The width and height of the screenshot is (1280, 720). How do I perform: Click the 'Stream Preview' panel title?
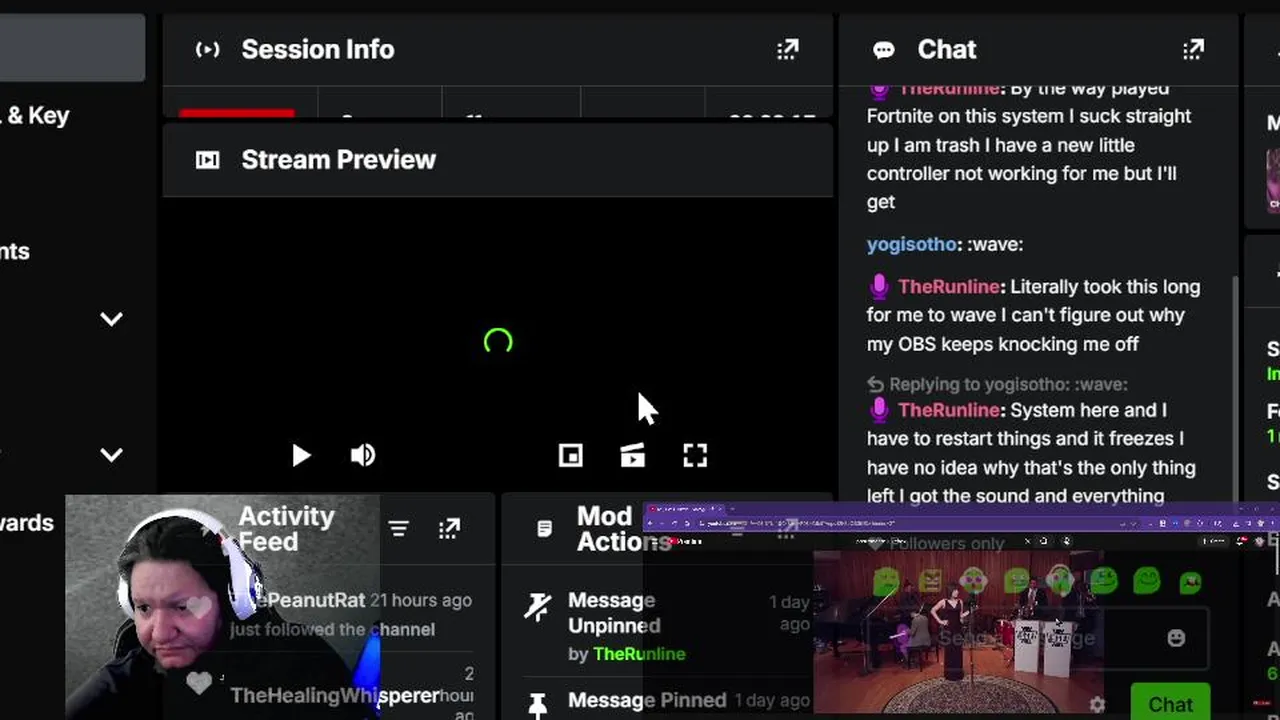[x=338, y=160]
